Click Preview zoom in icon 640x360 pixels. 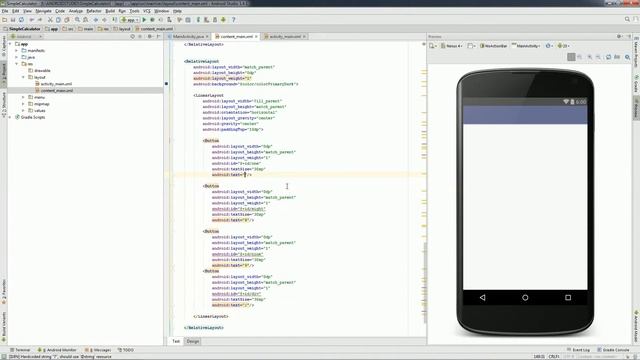590,57
